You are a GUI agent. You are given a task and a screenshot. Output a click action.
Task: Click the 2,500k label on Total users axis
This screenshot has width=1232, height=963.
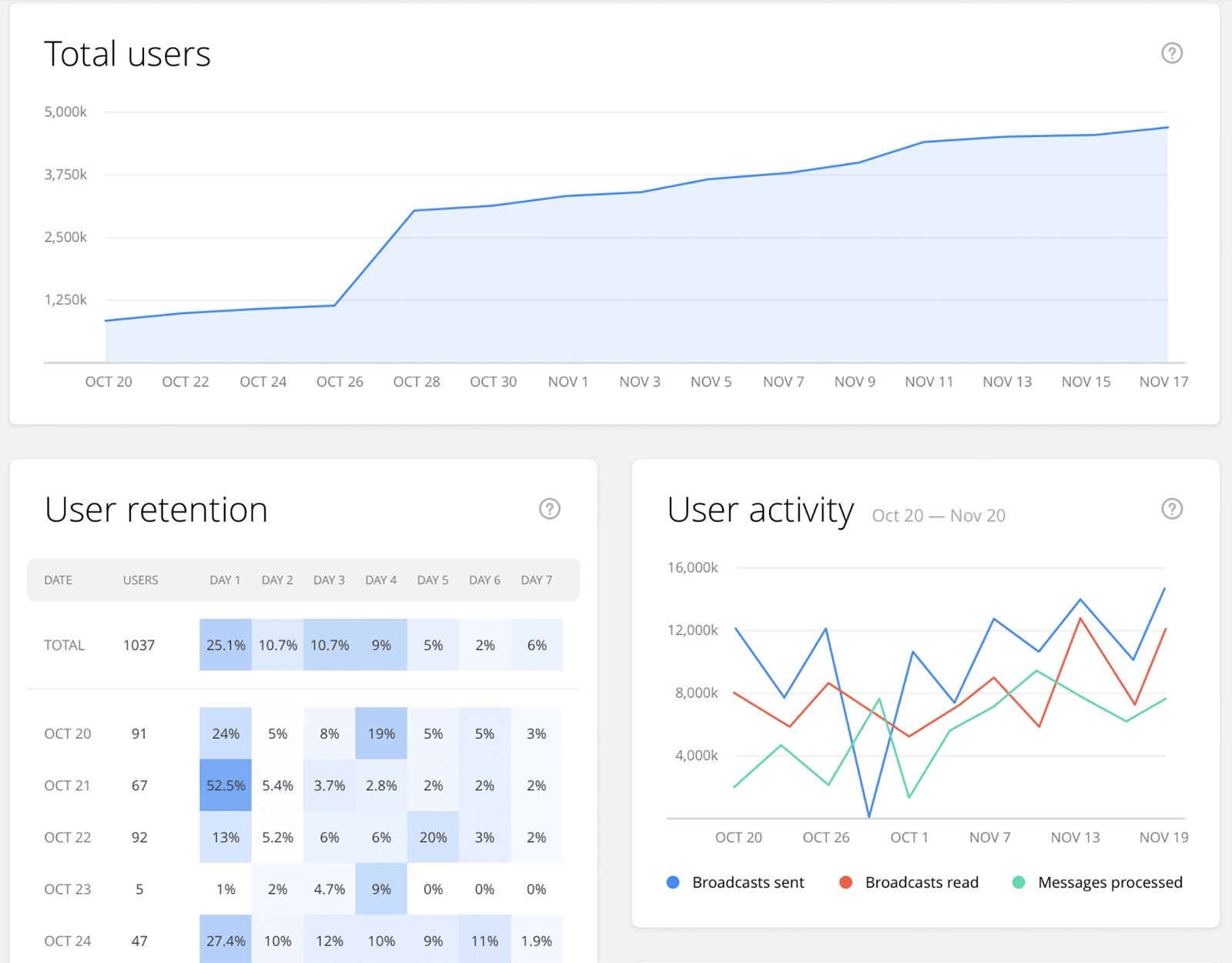65,237
